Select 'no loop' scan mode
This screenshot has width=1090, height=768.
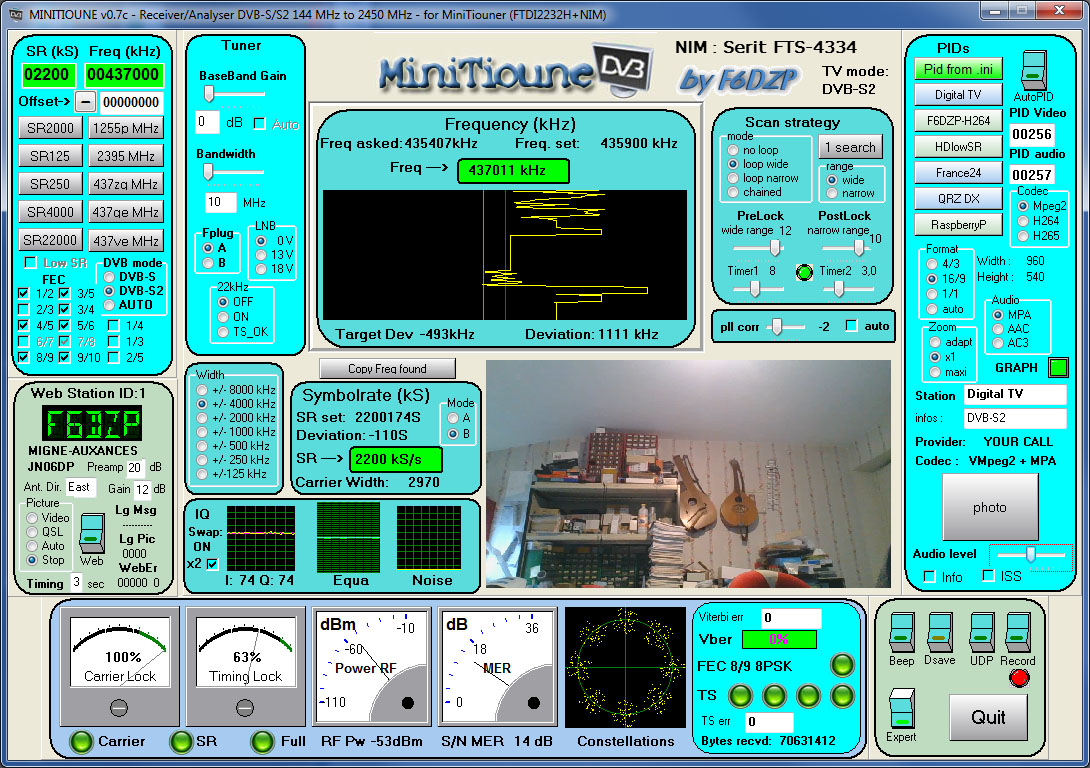[733, 150]
